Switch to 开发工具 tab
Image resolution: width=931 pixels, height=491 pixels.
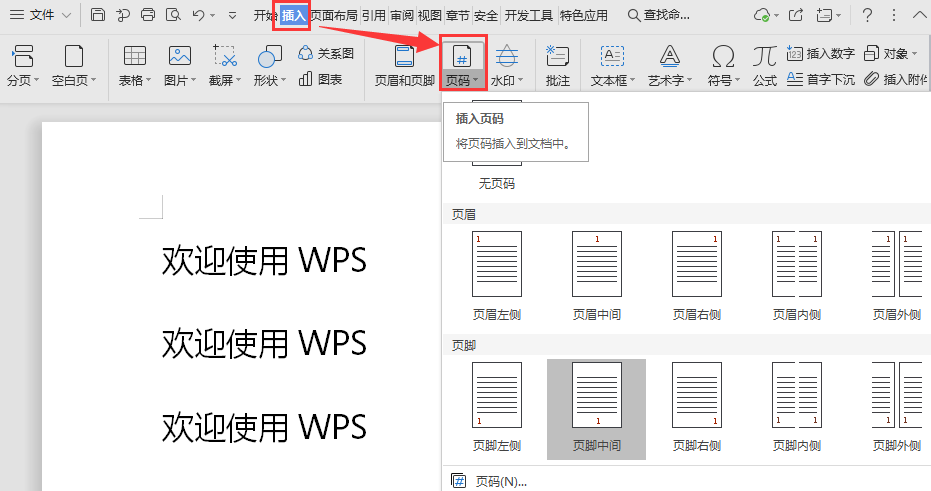coord(528,15)
